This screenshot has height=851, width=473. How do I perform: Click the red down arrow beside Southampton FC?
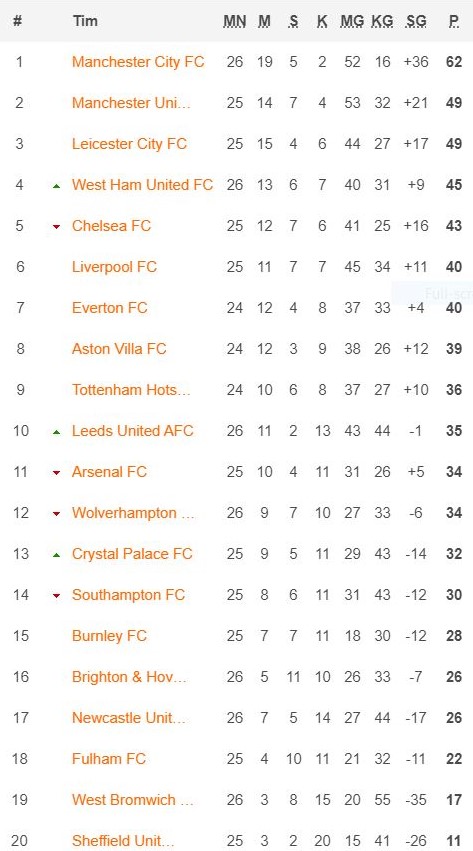56,596
